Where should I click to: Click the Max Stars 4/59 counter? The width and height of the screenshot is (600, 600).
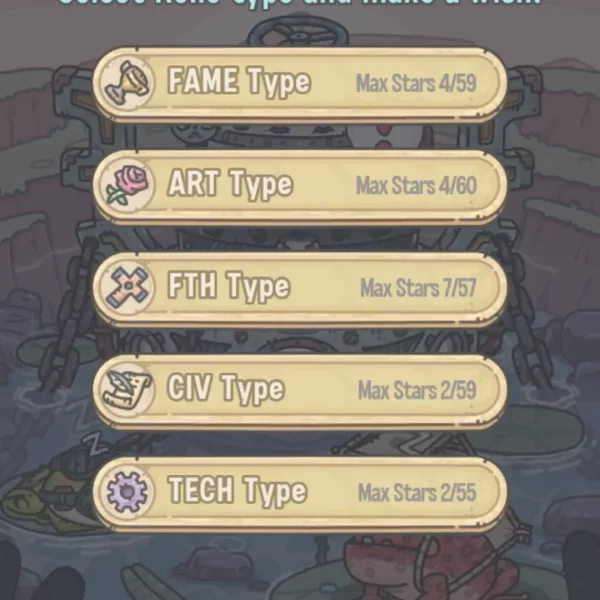[416, 83]
